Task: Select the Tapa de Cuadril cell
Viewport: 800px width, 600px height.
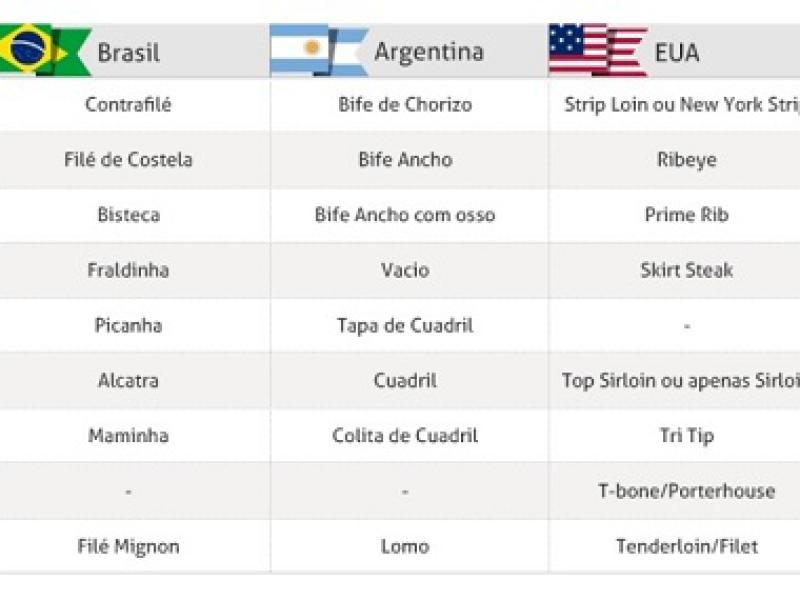Action: [405, 325]
